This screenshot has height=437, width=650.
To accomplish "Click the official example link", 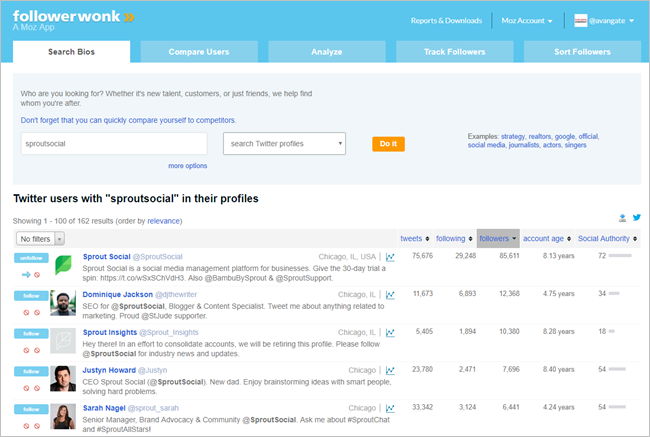I will click(x=588, y=136).
